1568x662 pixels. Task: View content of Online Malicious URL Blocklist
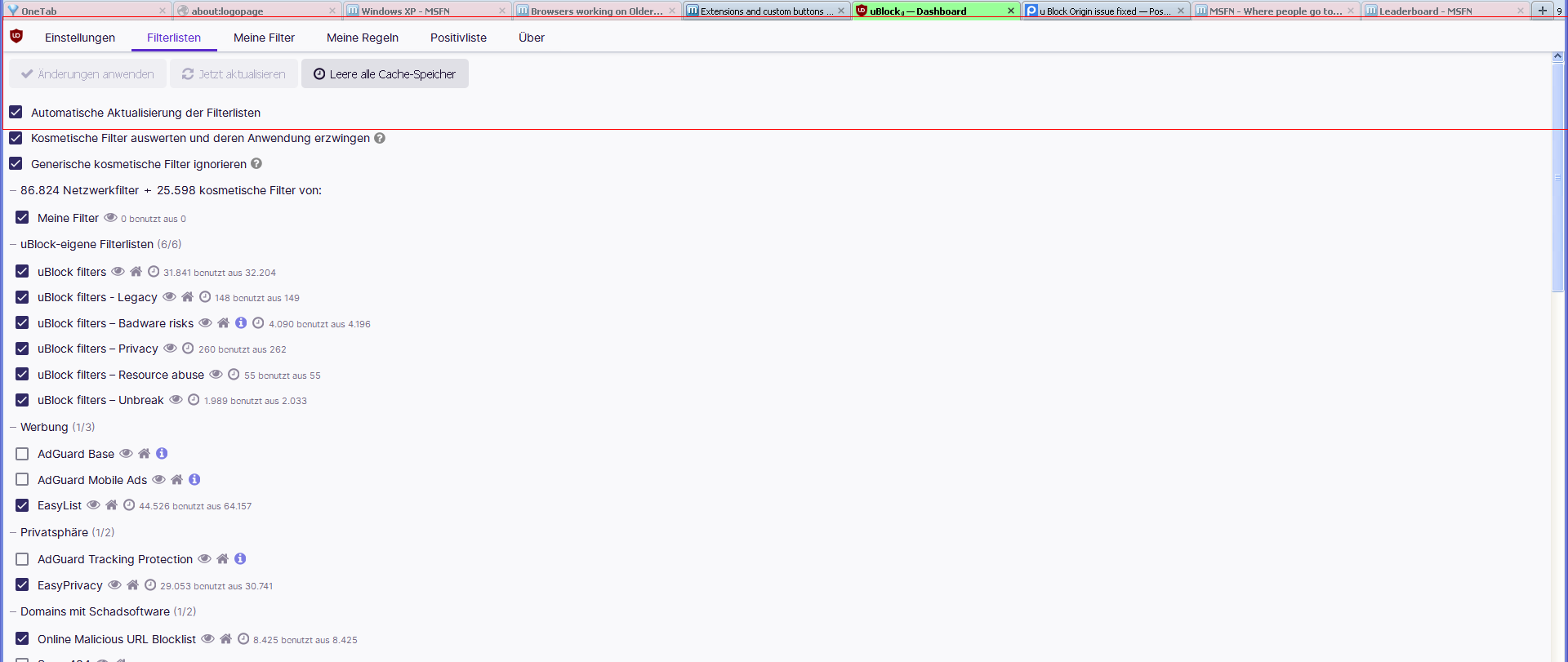[207, 638]
